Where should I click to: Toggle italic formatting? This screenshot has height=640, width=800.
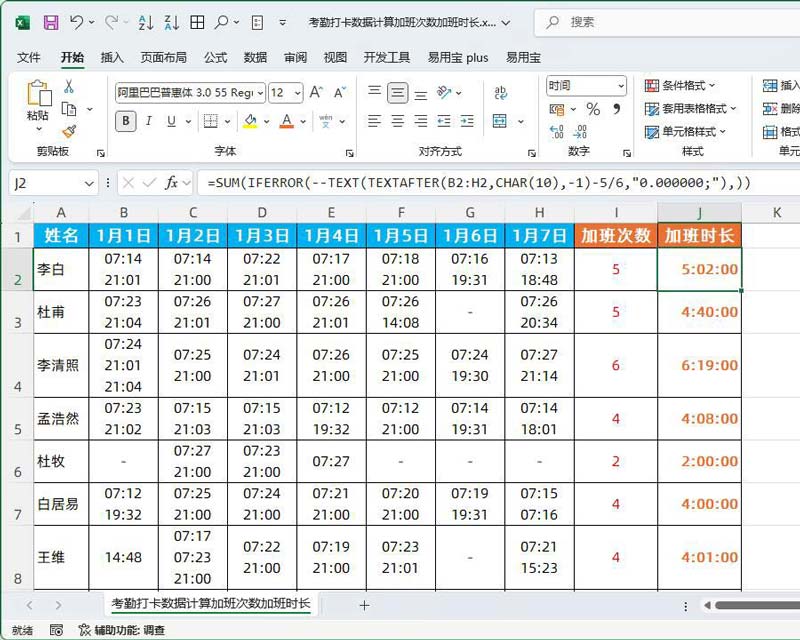[x=148, y=120]
